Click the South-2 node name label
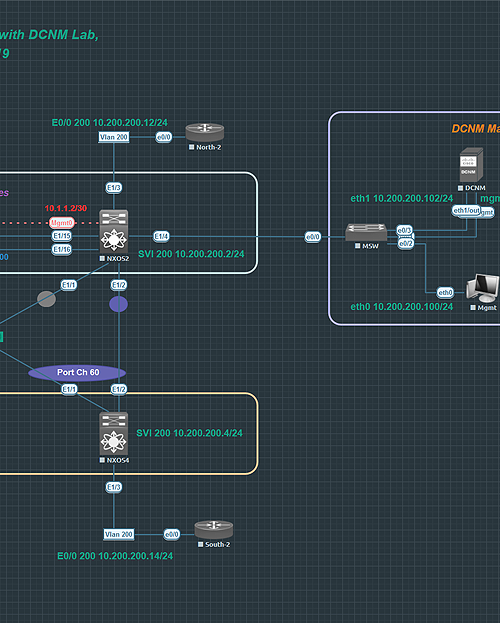Screen dimensions: 500x623 217,545
